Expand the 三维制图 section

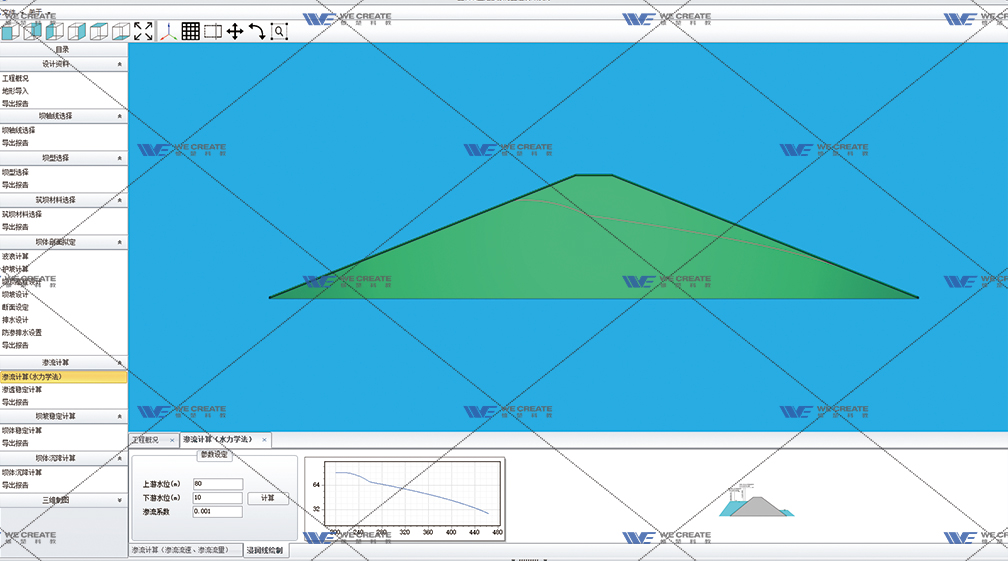point(120,500)
